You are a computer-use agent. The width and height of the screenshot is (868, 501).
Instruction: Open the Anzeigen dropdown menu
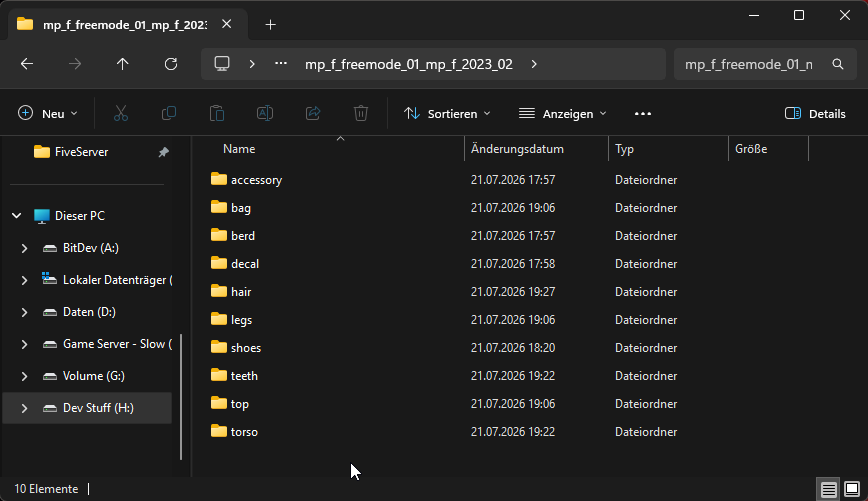tap(562, 113)
